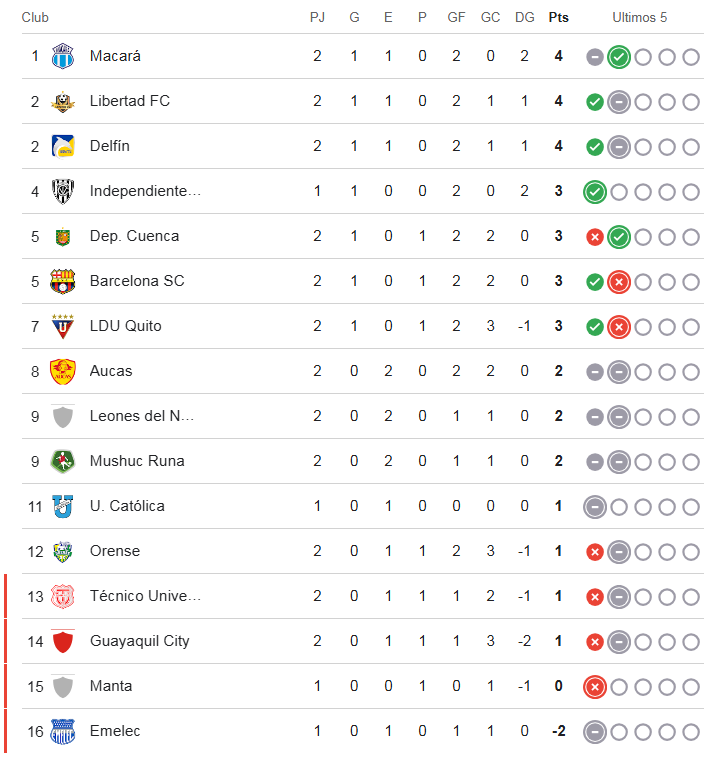Viewport: 709px width, 759px height.
Task: Click the Libertad FC crest icon
Action: [63, 101]
